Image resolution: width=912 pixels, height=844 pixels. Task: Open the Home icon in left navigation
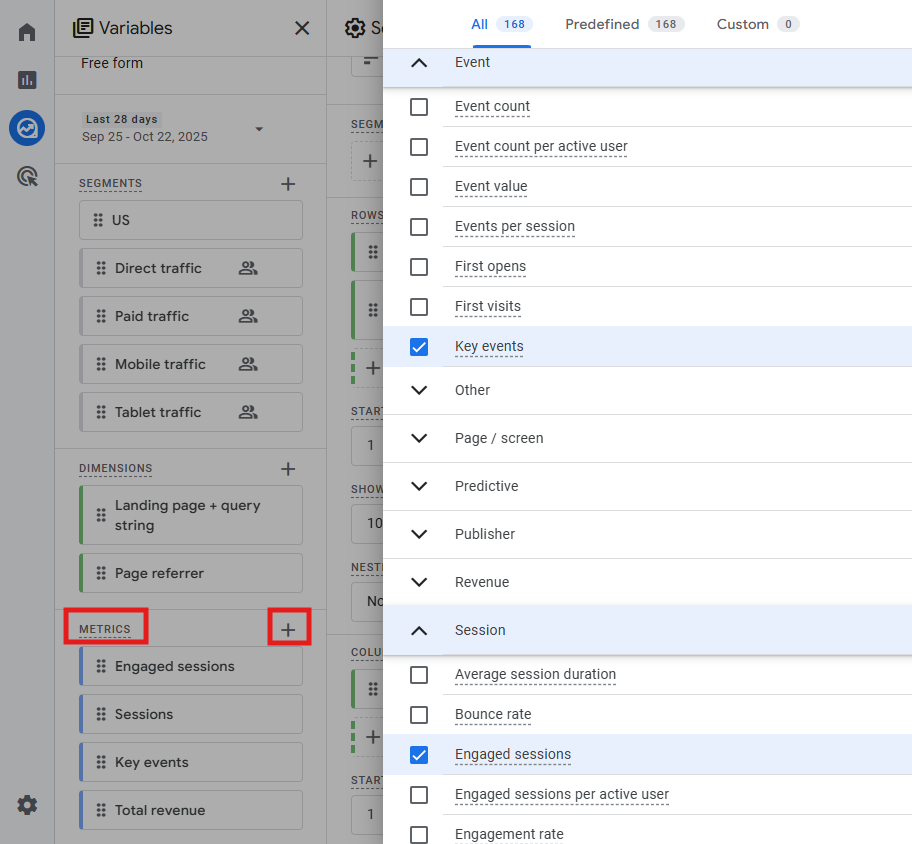pos(27,32)
